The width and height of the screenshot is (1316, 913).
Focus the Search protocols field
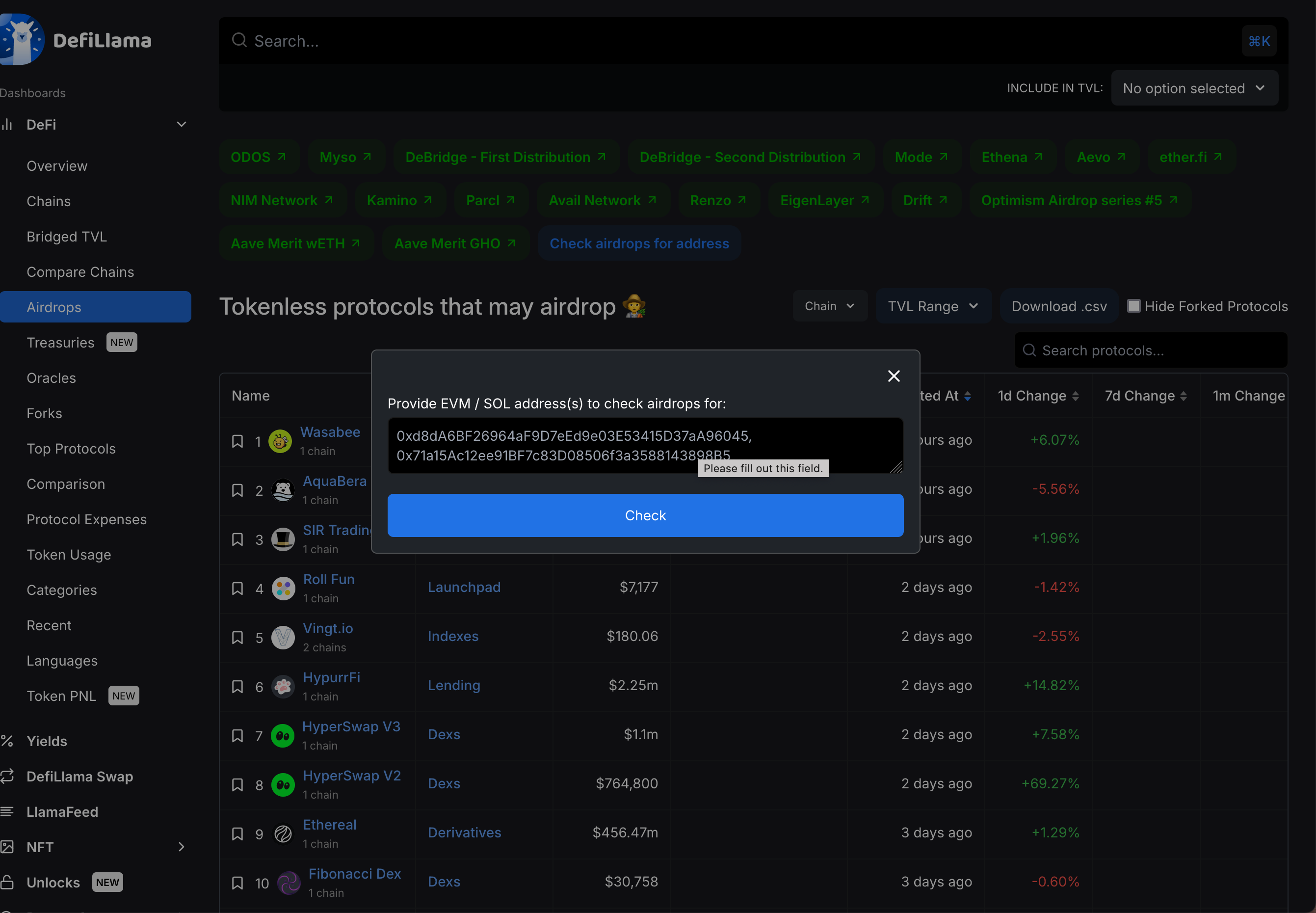click(x=1150, y=350)
